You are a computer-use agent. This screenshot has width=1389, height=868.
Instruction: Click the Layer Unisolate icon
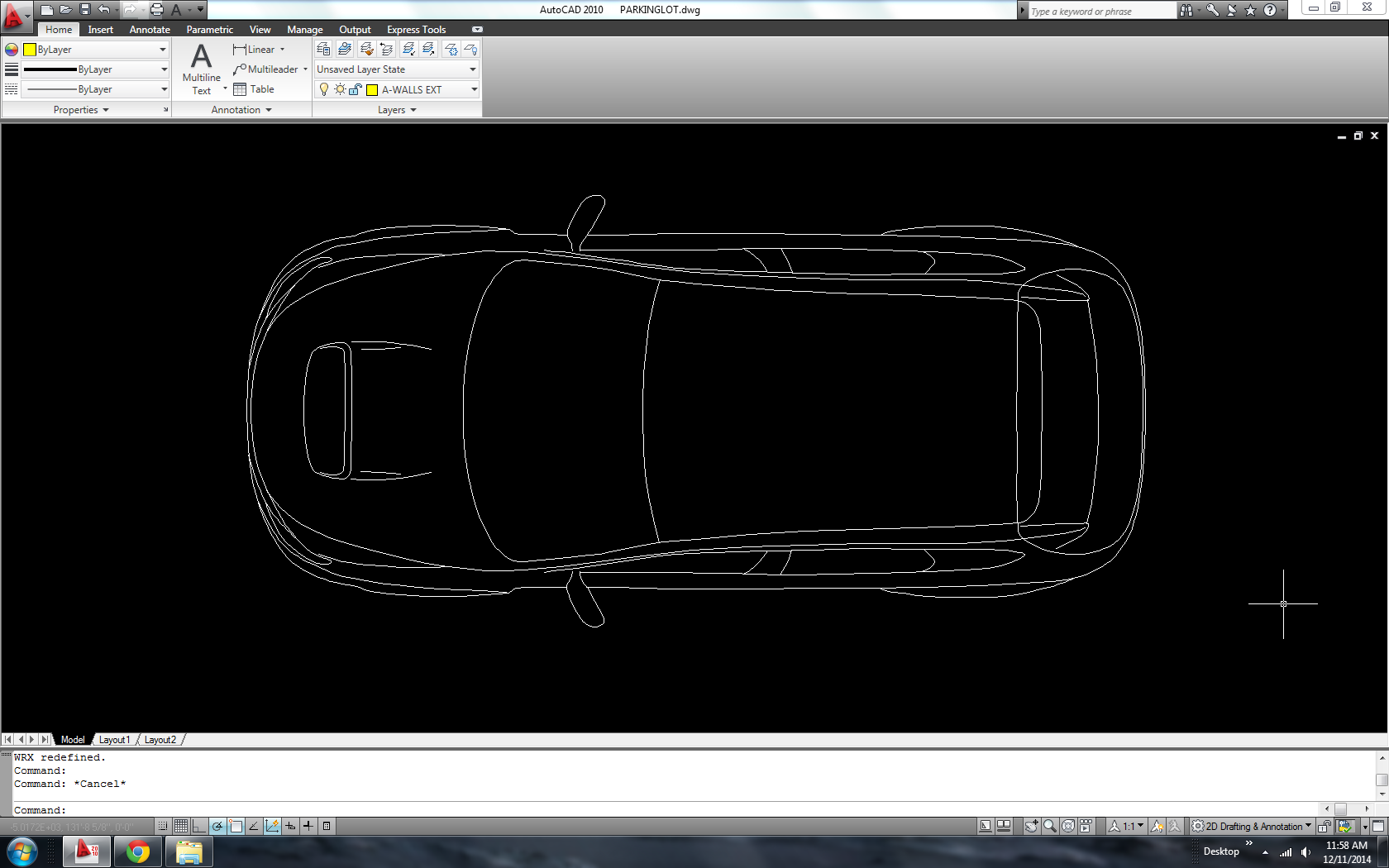tap(428, 50)
